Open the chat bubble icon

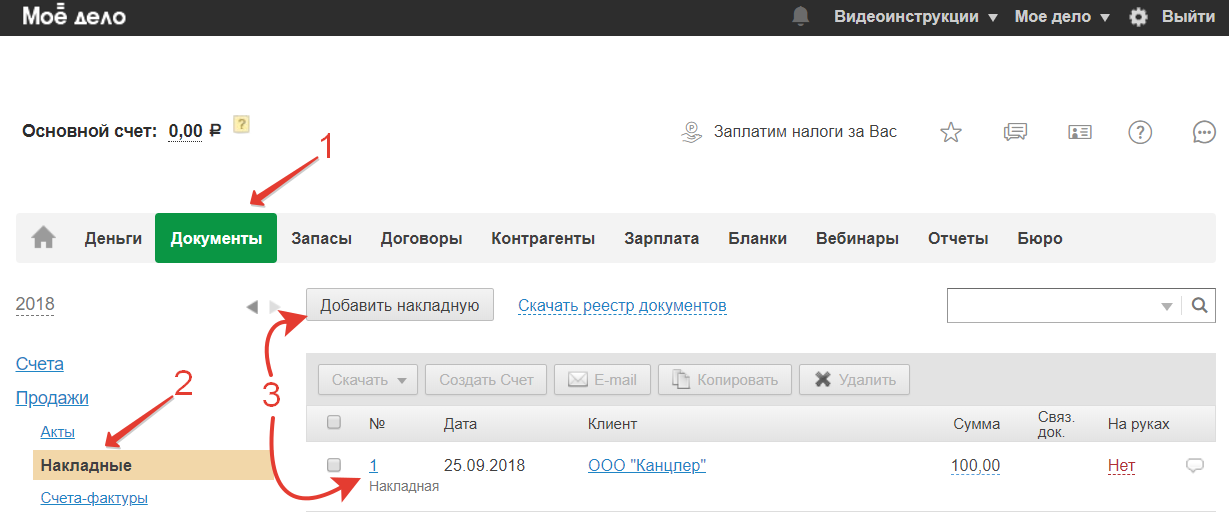tap(1204, 132)
